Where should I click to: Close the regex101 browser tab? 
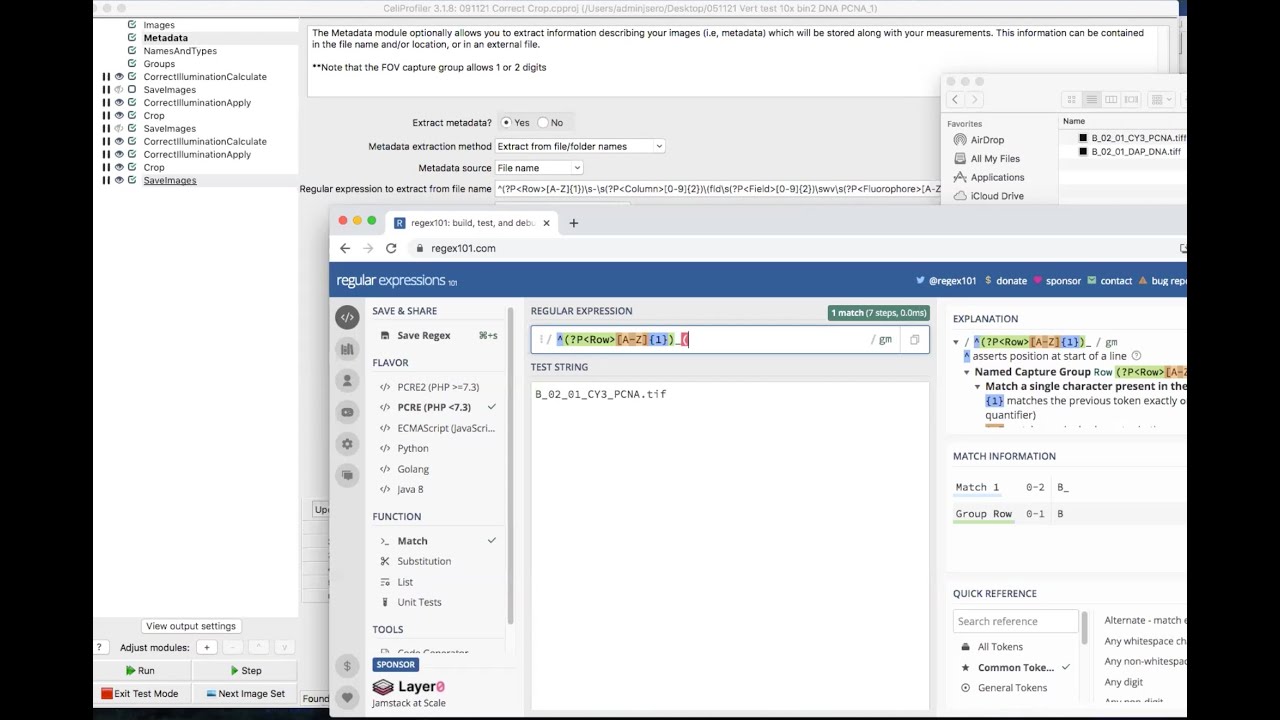coord(546,222)
